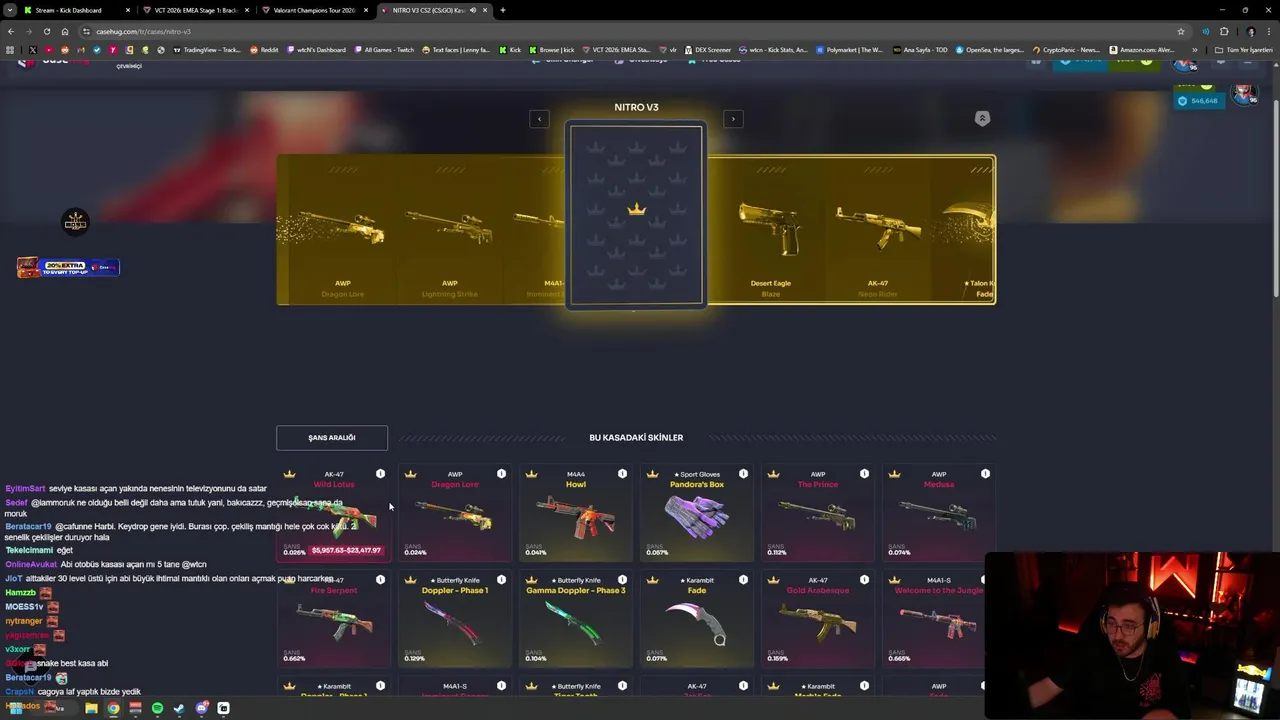Image resolution: width=1280 pixels, height=720 pixels.
Task: Click the user avatar next to the balance
Action: click(x=1244, y=95)
